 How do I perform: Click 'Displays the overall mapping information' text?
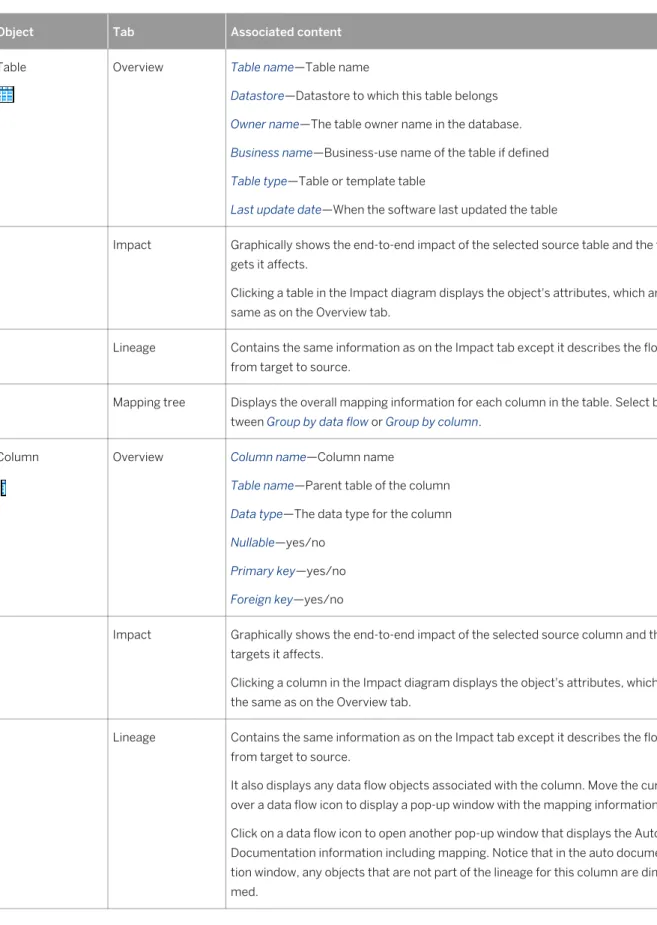click(444, 412)
